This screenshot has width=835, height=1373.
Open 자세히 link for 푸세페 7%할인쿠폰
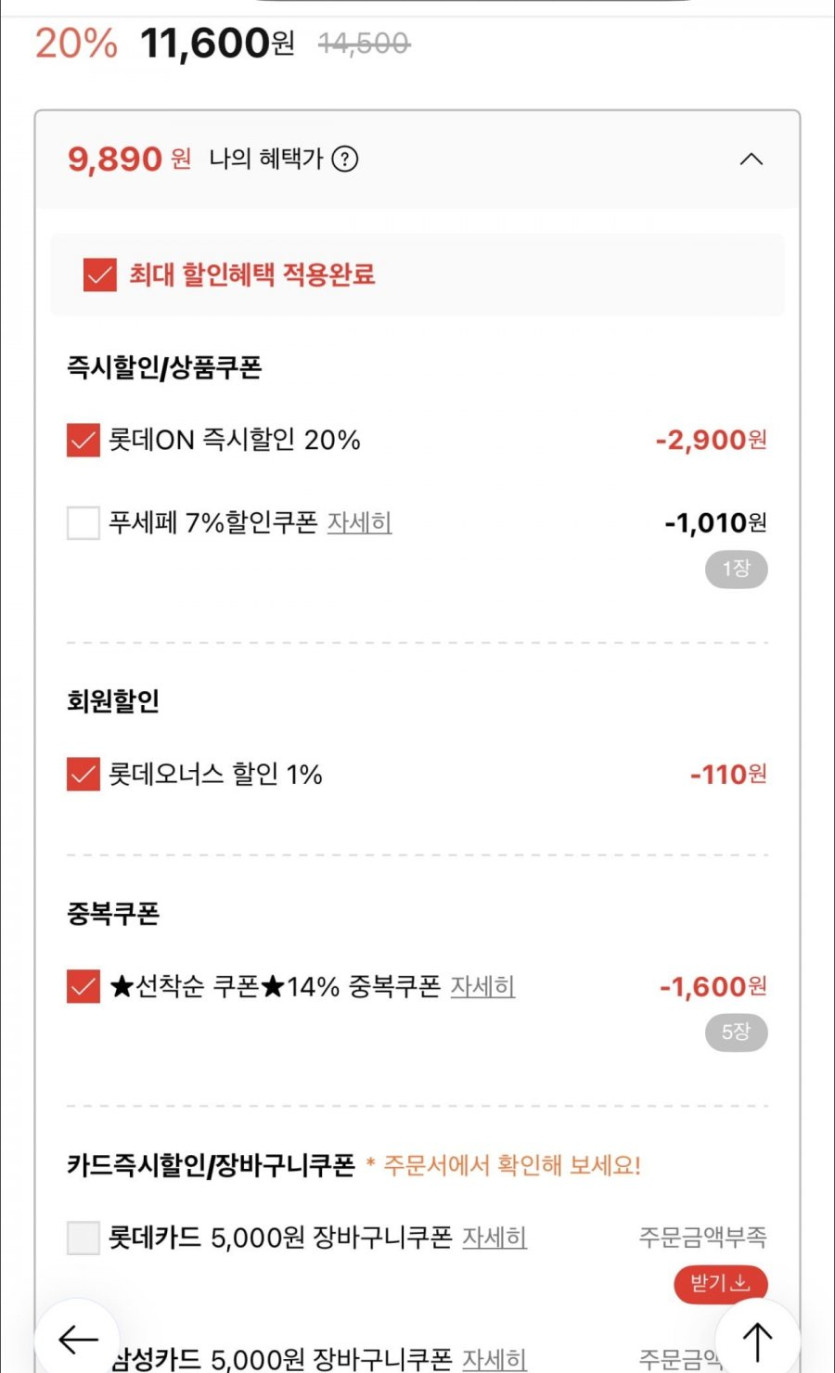[x=359, y=522]
